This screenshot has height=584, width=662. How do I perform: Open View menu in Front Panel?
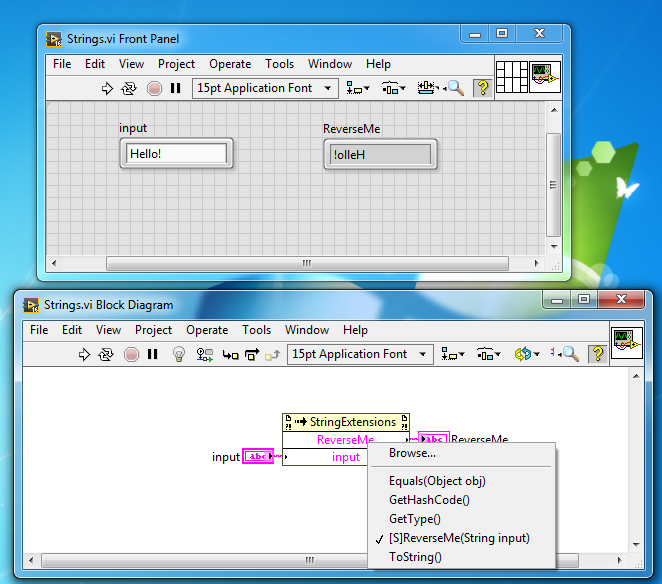pos(131,64)
